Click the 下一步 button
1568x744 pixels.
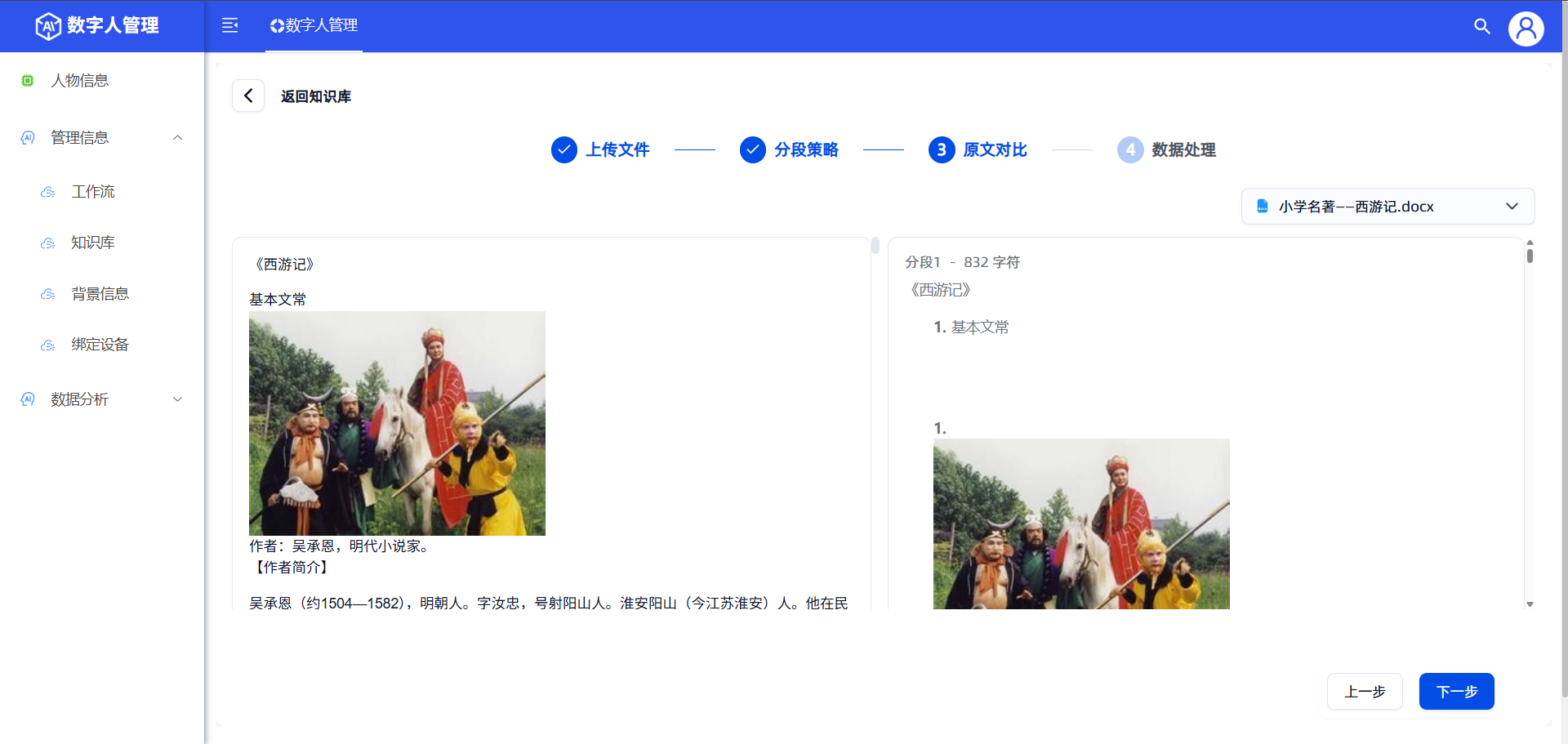click(x=1457, y=692)
